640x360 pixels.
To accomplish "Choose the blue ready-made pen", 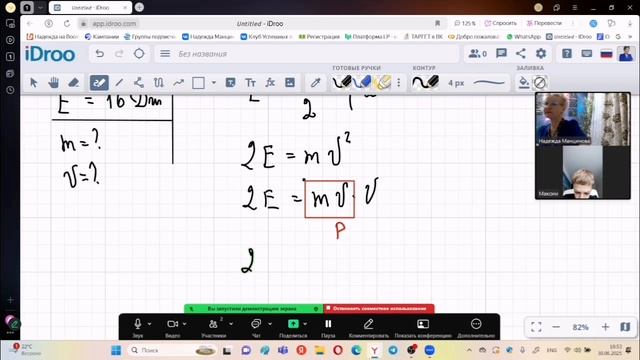I will pyautogui.click(x=362, y=82).
